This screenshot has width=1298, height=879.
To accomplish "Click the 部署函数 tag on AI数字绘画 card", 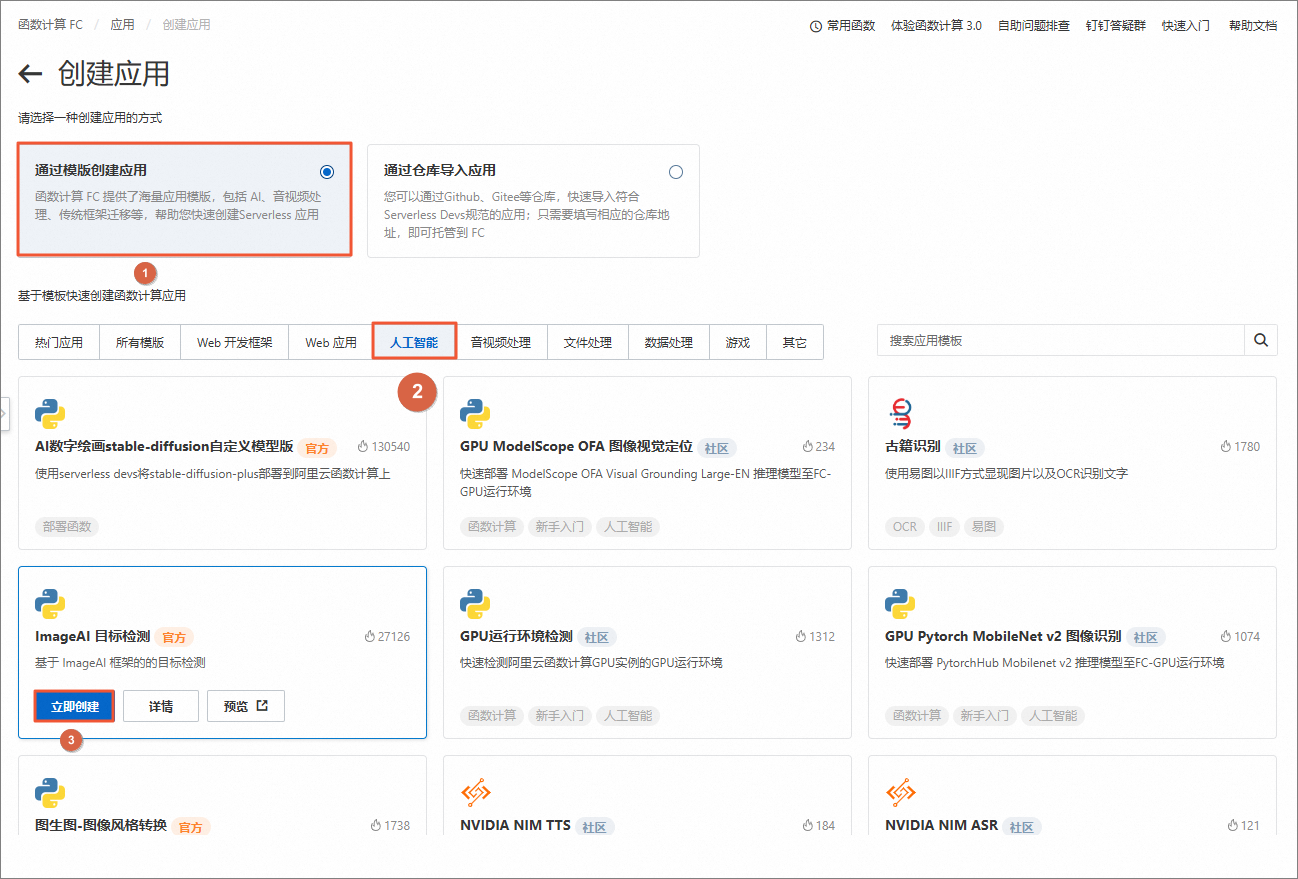I will [67, 526].
